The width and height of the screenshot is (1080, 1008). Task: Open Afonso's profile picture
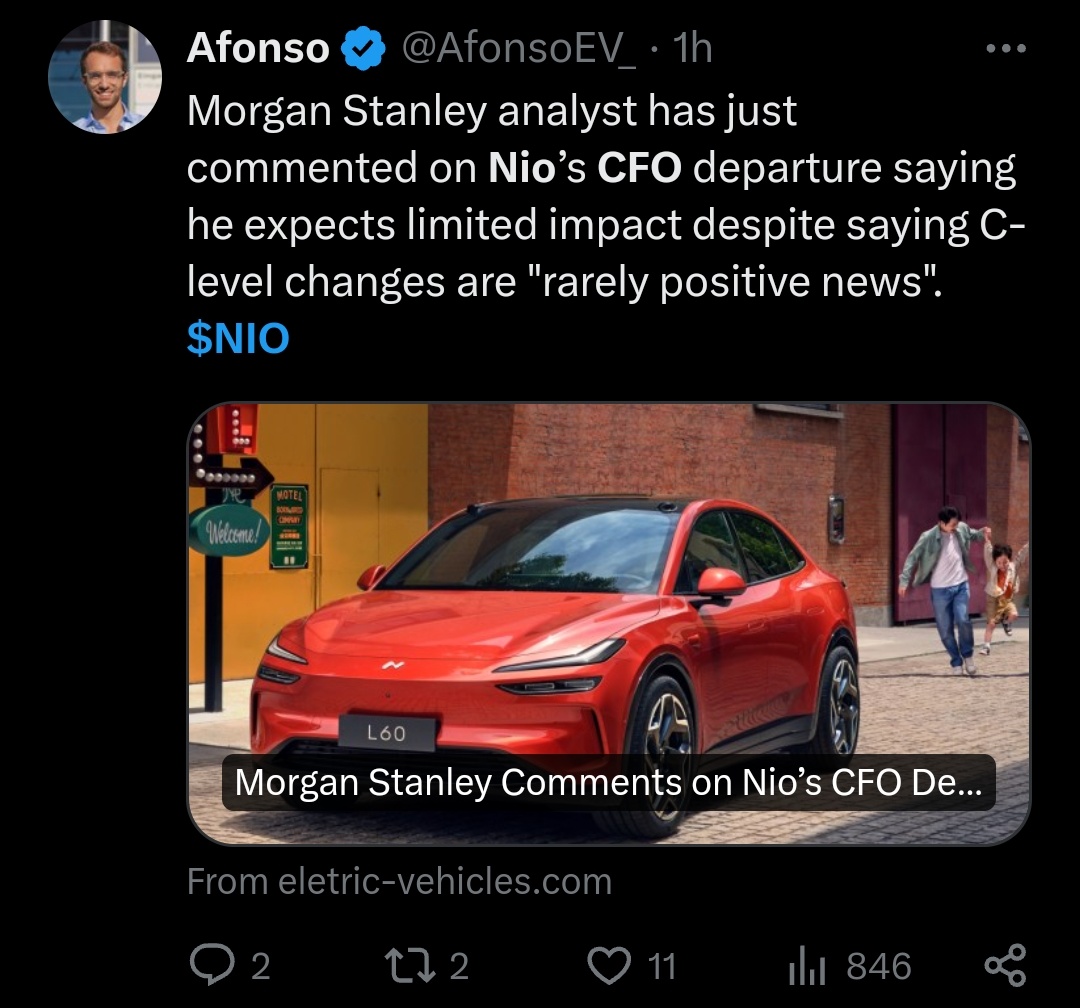click(x=105, y=76)
